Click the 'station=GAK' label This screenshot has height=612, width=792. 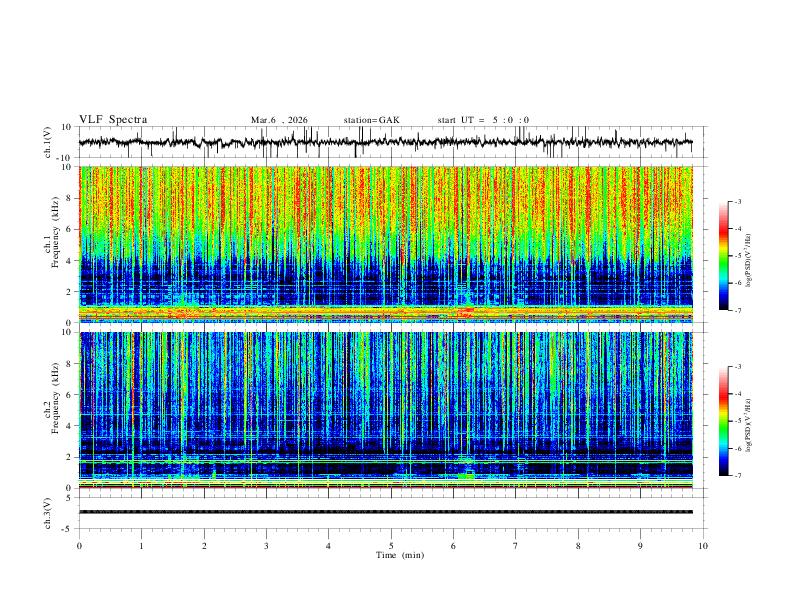(371, 120)
